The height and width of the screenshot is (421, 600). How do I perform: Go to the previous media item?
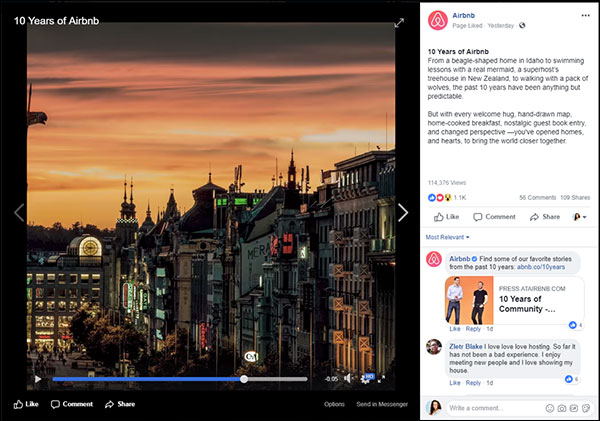click(x=19, y=212)
